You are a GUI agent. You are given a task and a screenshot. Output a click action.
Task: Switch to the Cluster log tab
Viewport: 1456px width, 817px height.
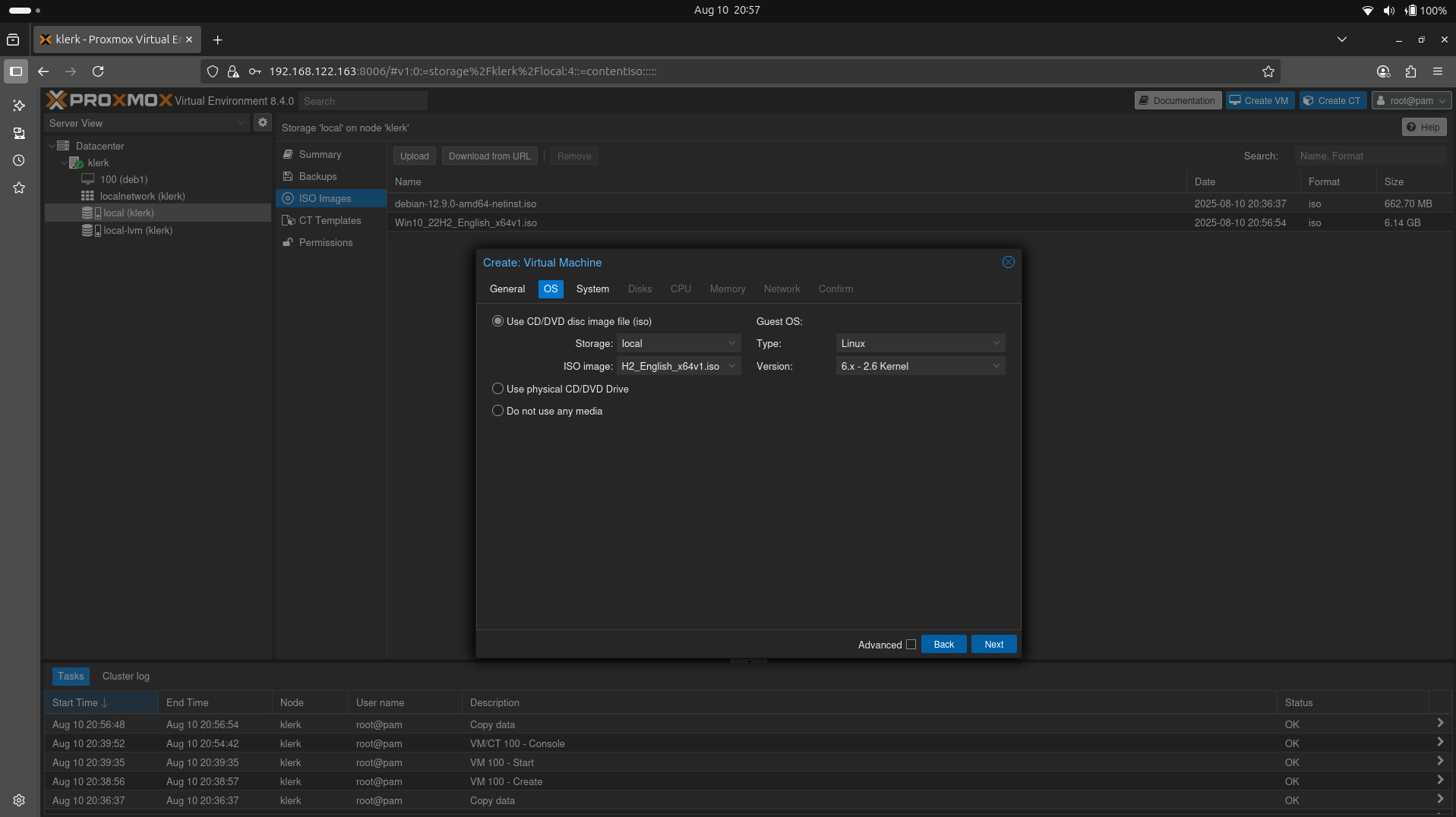coord(125,676)
